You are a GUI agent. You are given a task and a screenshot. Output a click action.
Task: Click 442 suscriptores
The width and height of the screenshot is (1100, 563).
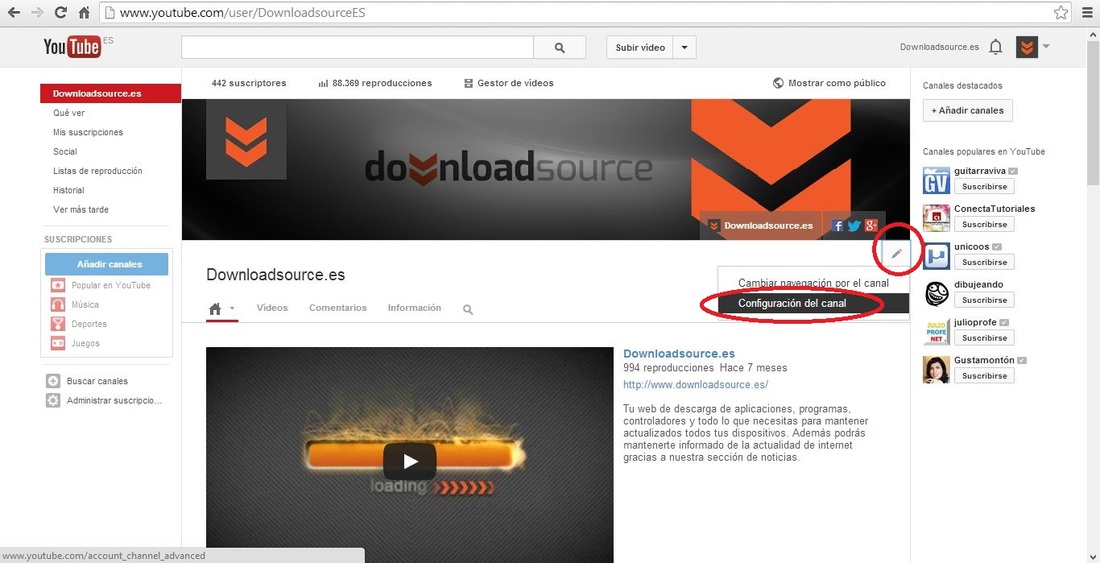(x=249, y=83)
